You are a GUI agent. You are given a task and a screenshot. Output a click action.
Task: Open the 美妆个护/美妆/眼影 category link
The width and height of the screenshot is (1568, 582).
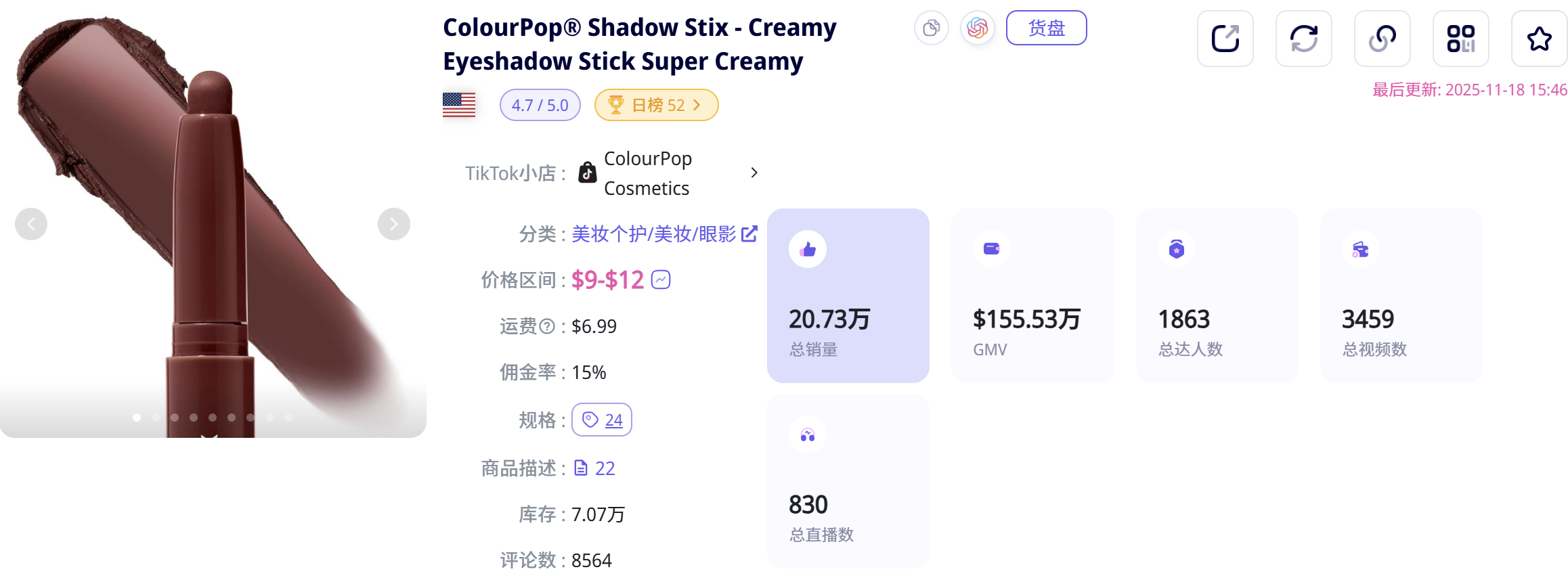pyautogui.click(x=652, y=233)
